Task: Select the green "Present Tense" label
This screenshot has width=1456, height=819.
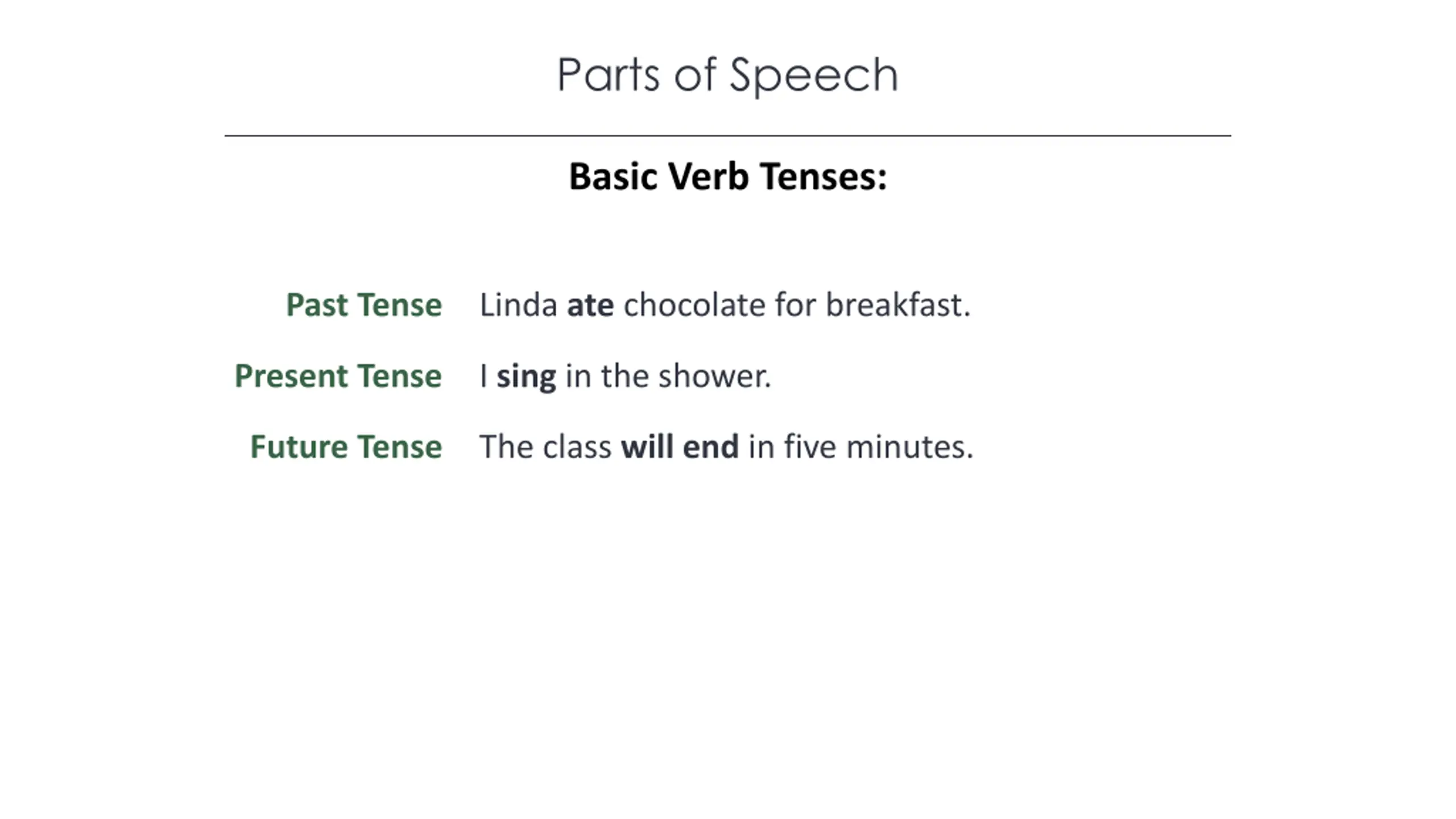Action: tap(338, 376)
